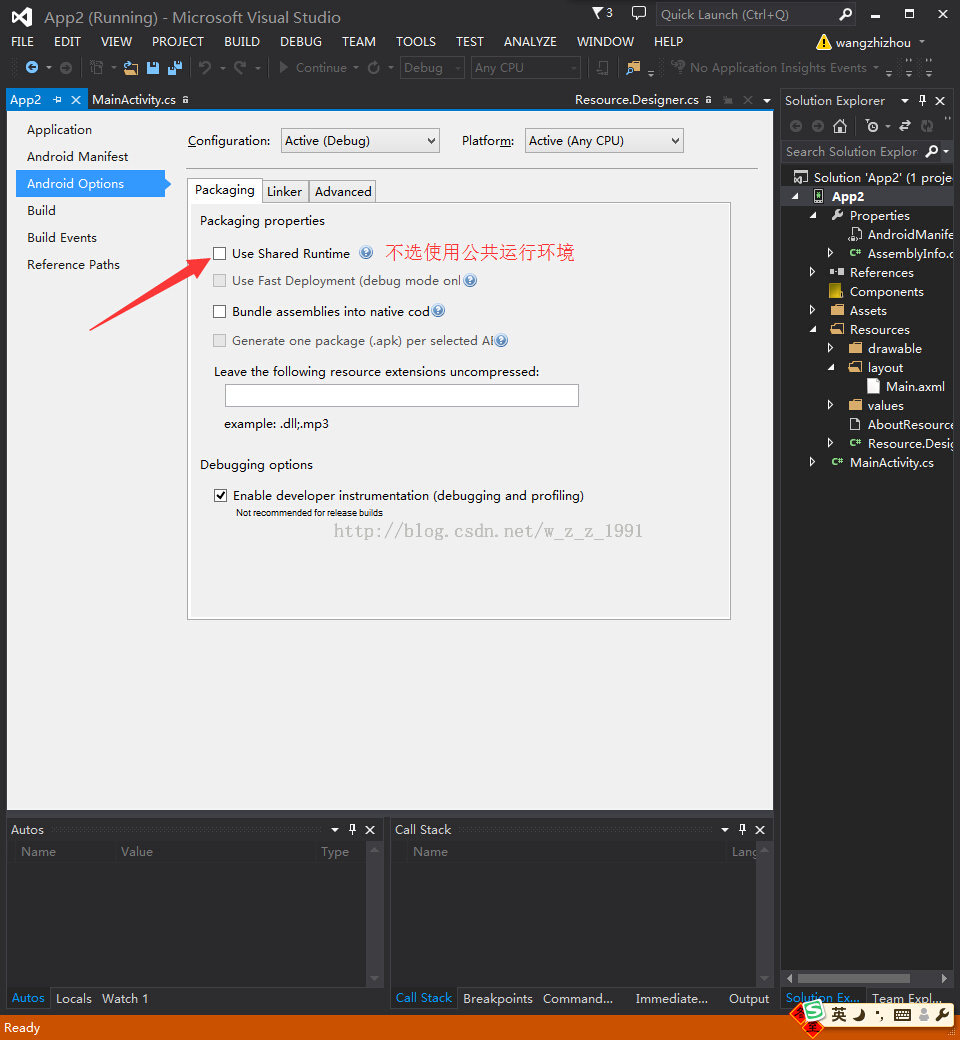Uncheck Enable developer instrumentation checkbox
Screen dimensions: 960x1040
[220, 495]
